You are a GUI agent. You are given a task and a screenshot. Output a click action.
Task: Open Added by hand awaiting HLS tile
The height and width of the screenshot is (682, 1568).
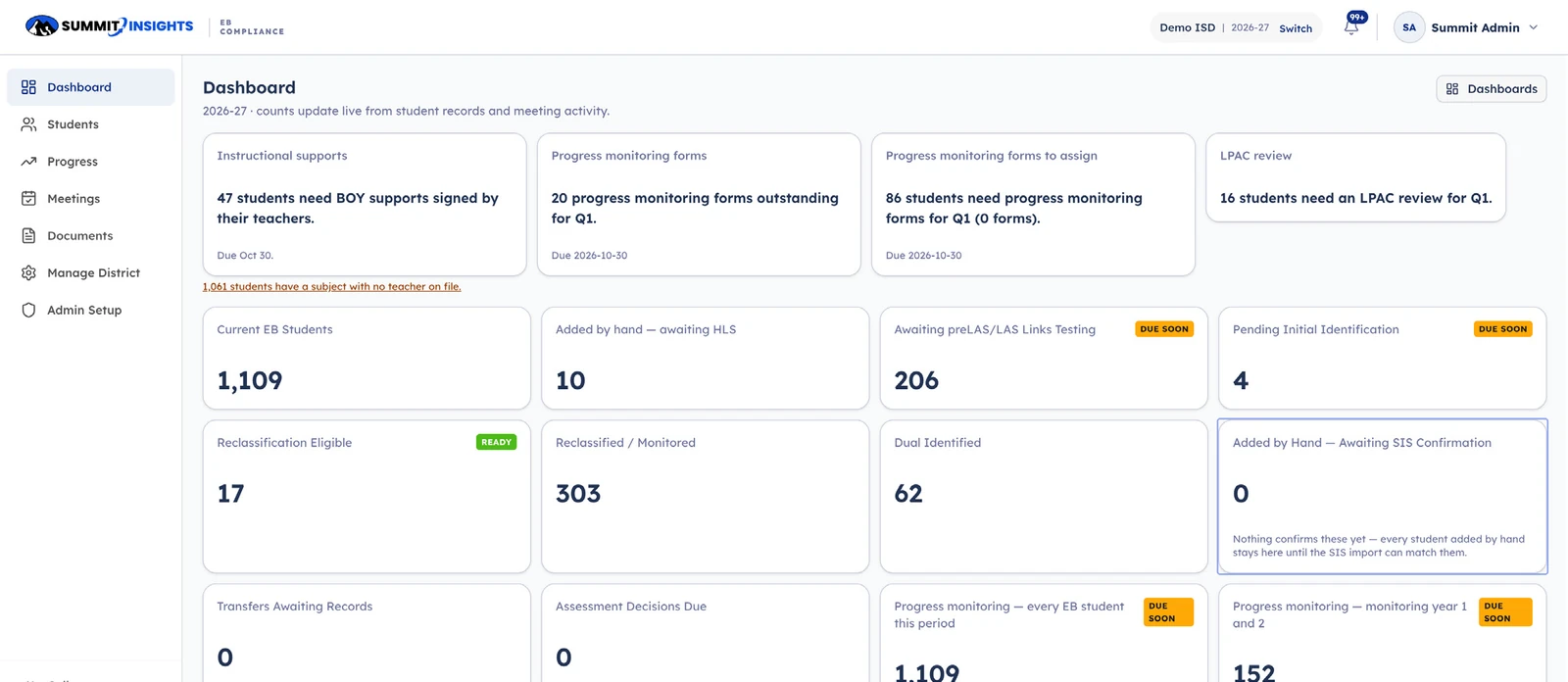point(705,359)
